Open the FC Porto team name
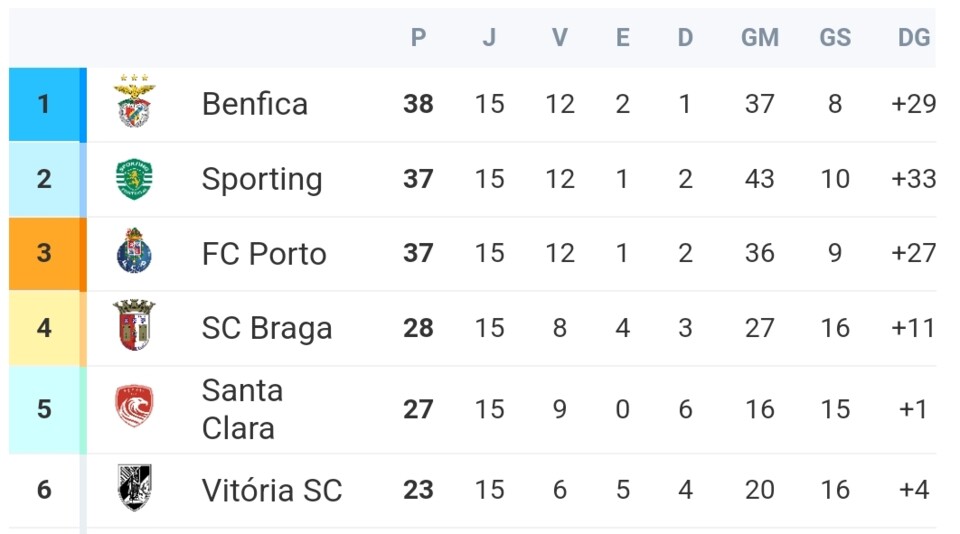The height and width of the screenshot is (534, 960). click(x=264, y=253)
